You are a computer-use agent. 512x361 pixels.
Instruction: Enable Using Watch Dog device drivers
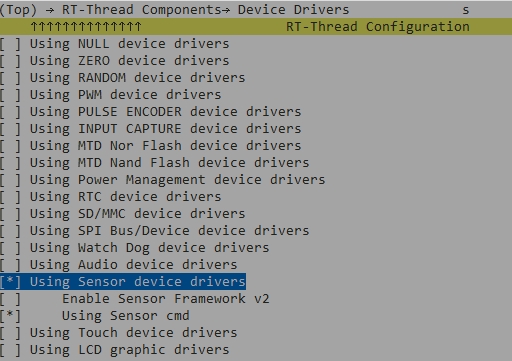point(135,248)
